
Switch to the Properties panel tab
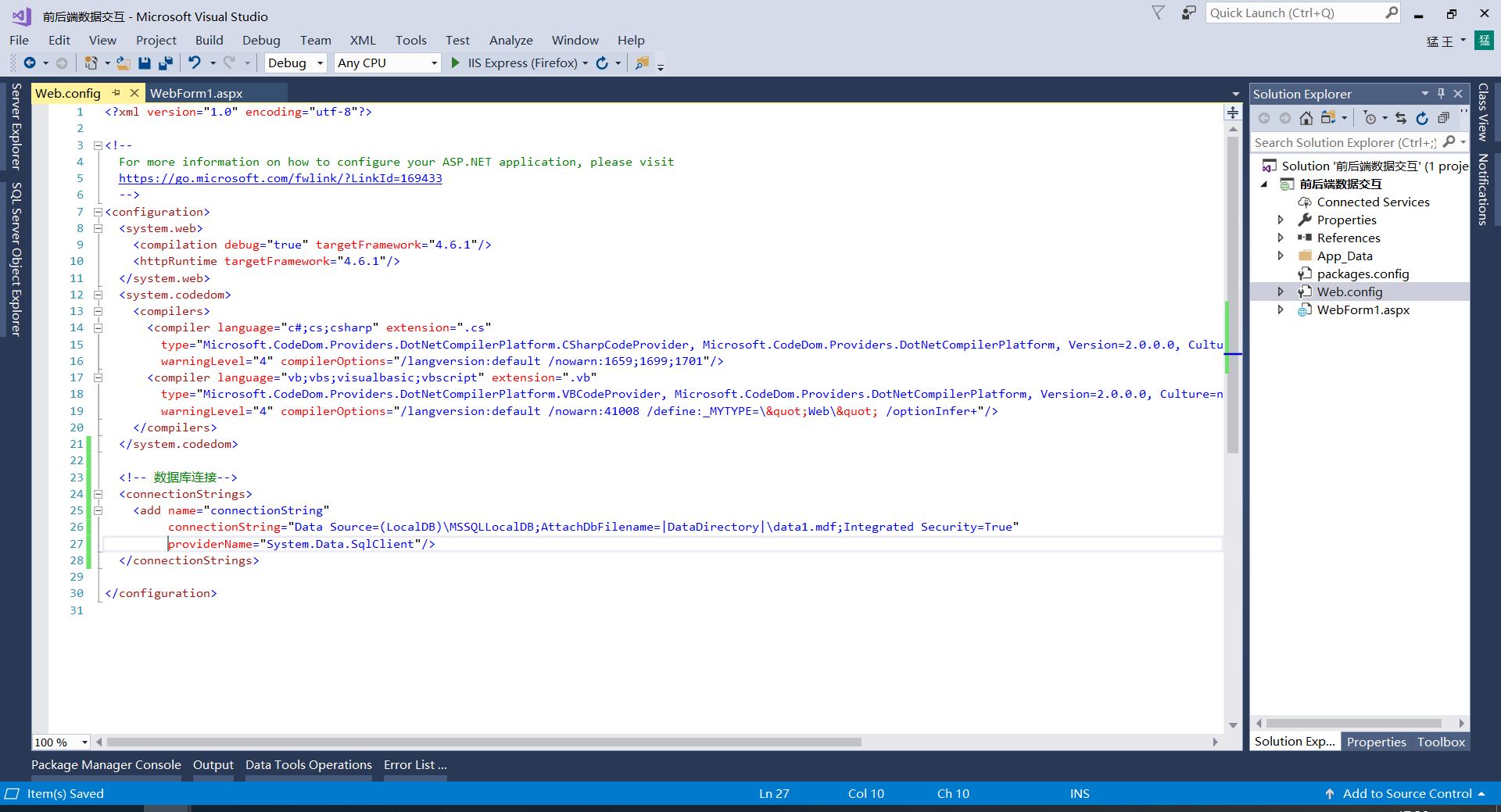(1376, 742)
